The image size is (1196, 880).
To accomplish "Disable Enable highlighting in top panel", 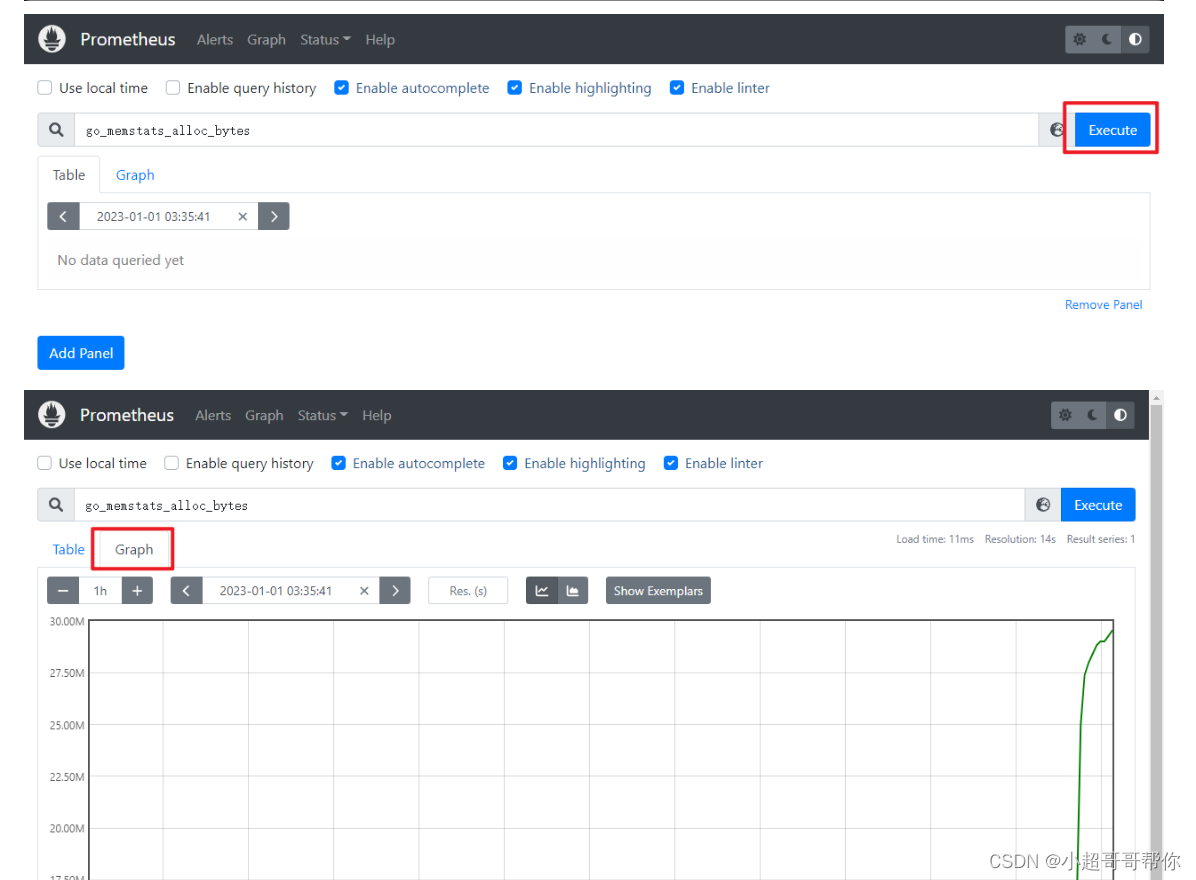I will [x=515, y=88].
